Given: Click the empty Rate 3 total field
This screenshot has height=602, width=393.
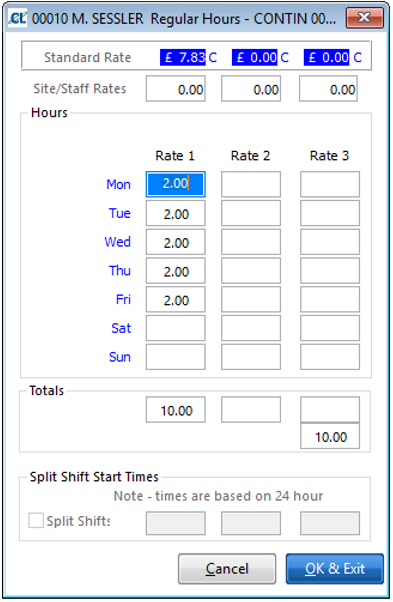Looking at the screenshot, I should tap(330, 410).
